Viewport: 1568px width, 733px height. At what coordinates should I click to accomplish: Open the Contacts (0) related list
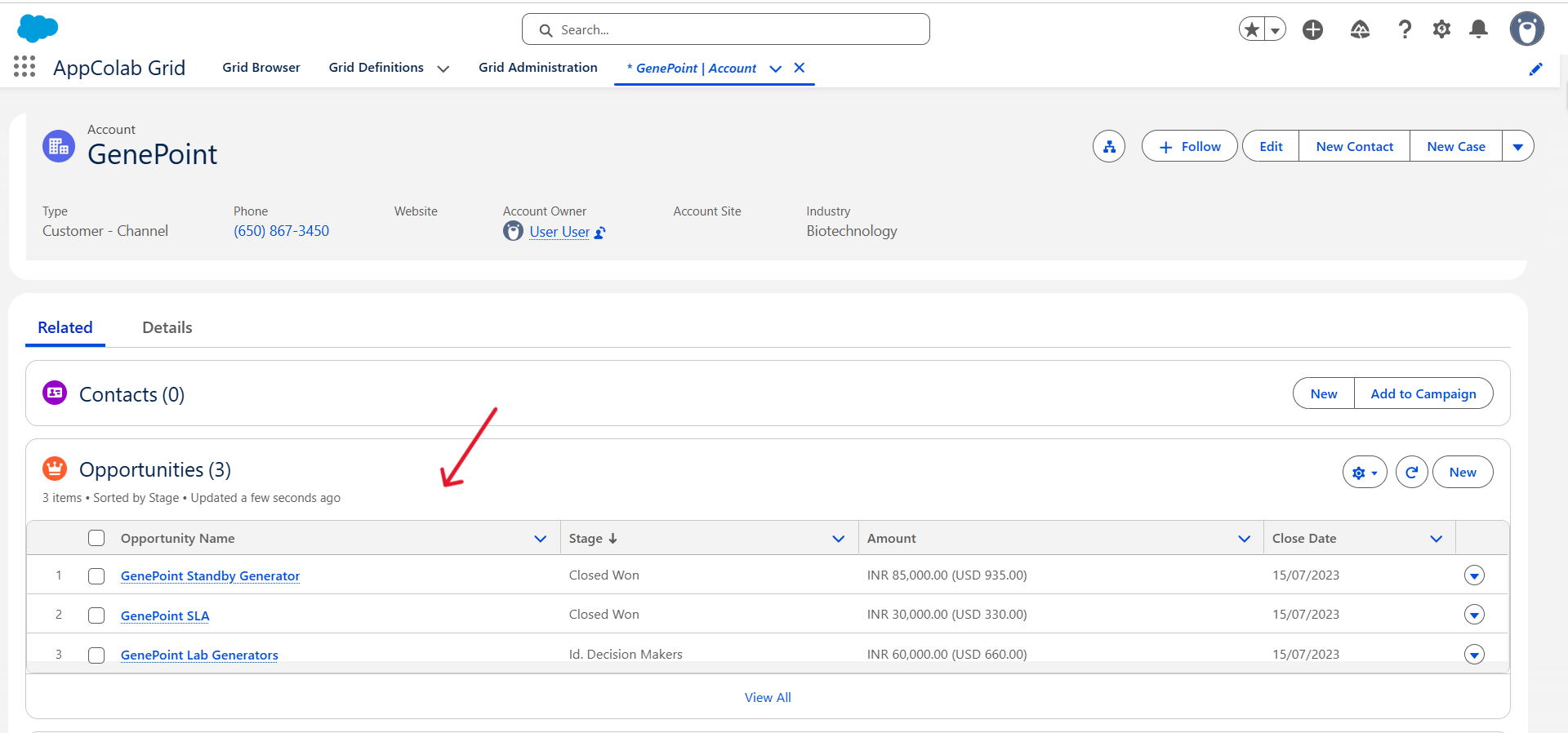tap(131, 394)
